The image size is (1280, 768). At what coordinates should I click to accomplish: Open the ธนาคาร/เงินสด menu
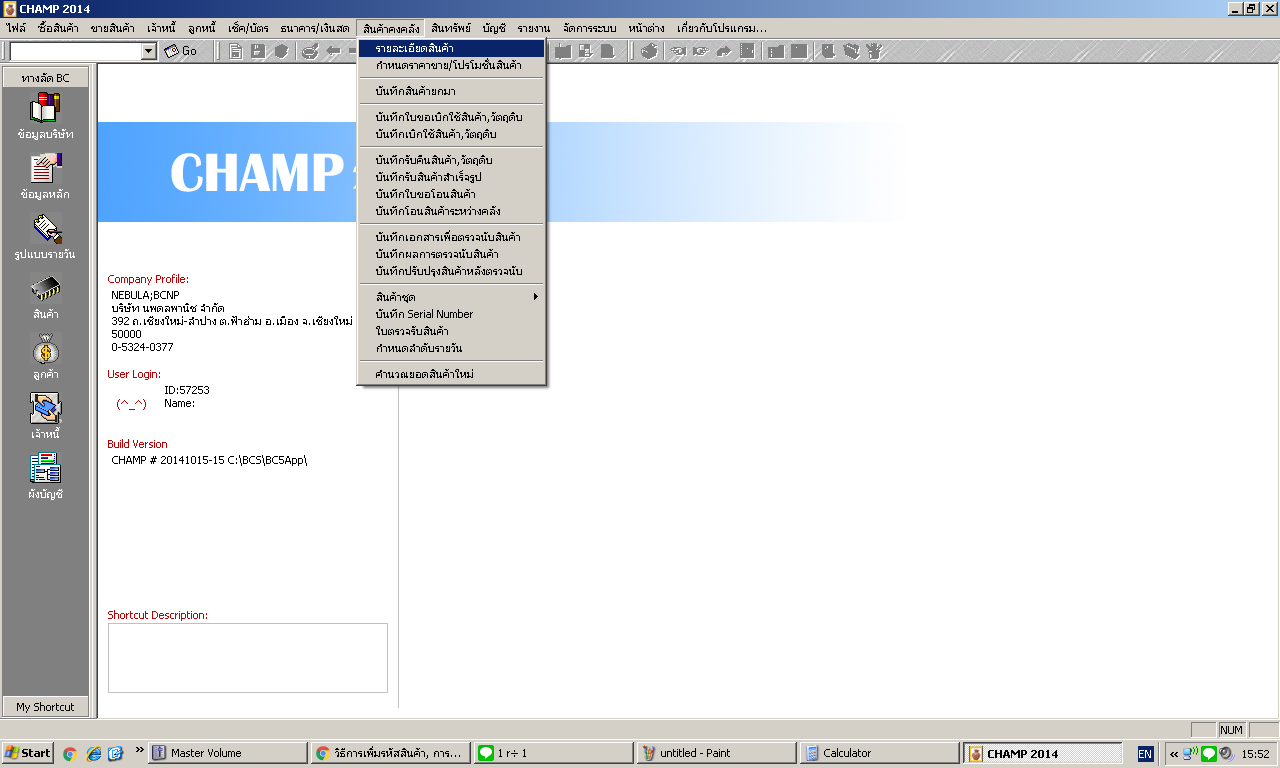(x=315, y=28)
